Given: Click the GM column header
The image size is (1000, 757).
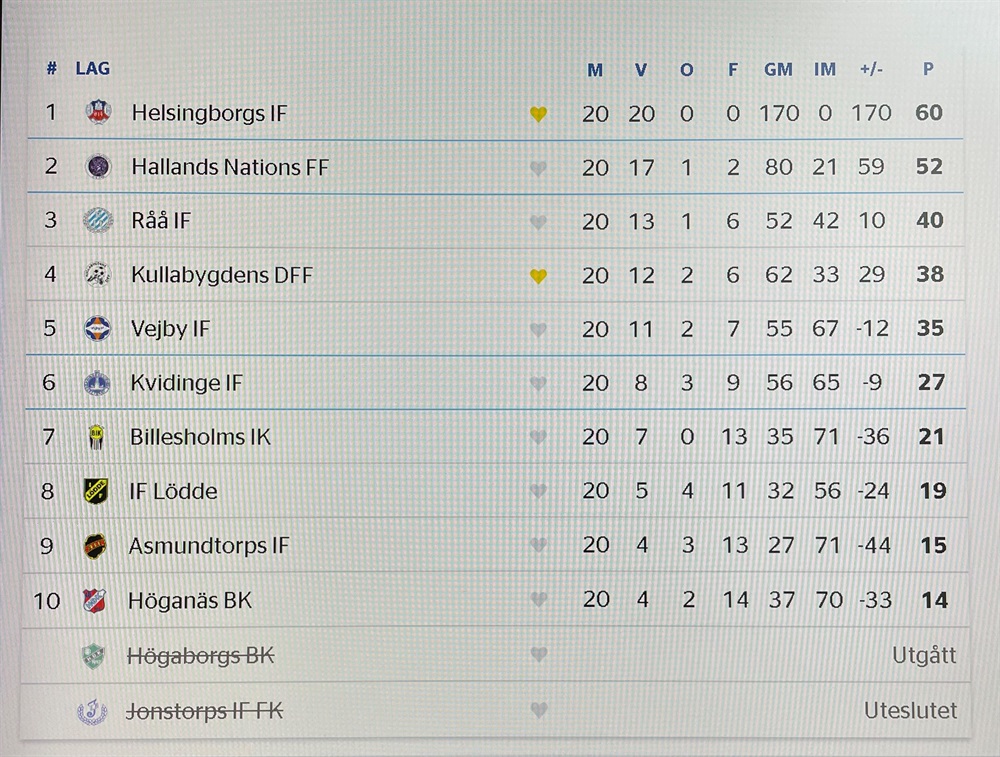Looking at the screenshot, I should click(778, 70).
